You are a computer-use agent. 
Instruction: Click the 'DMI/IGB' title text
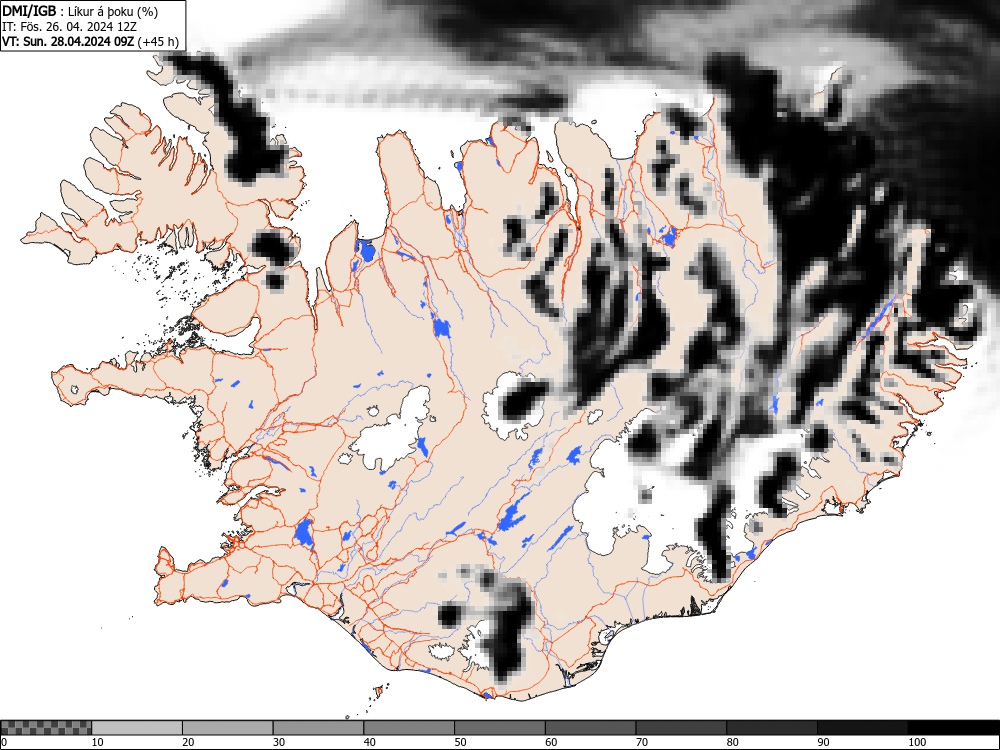(29, 11)
